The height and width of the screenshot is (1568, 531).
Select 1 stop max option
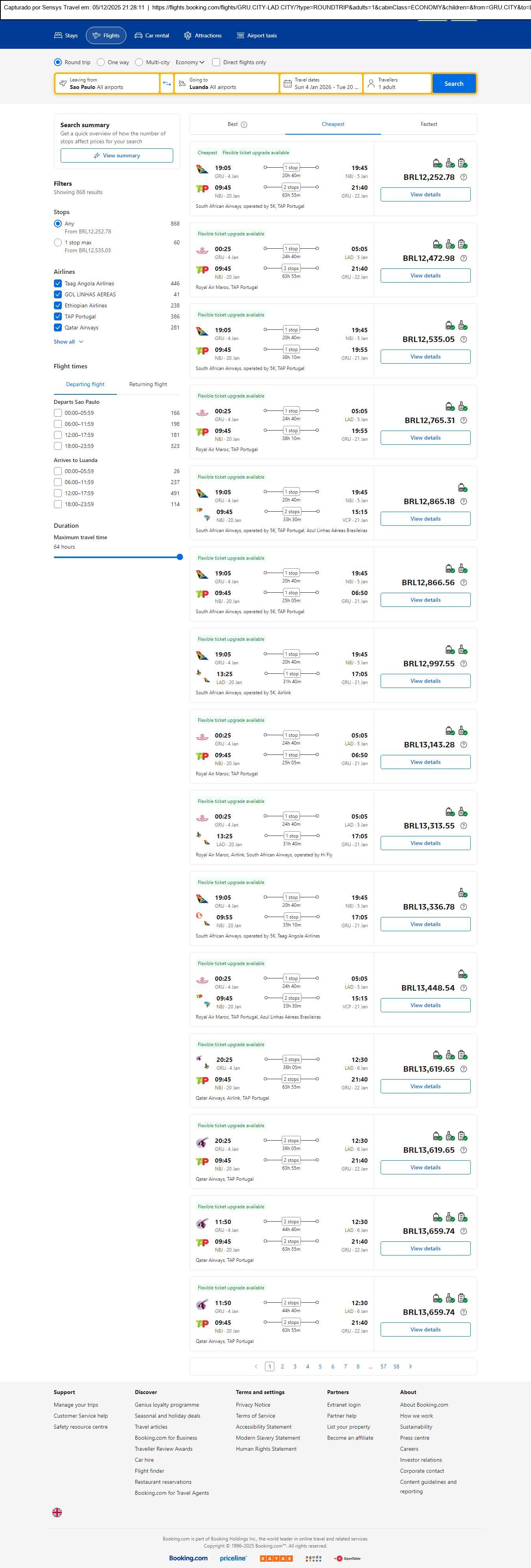click(x=58, y=242)
